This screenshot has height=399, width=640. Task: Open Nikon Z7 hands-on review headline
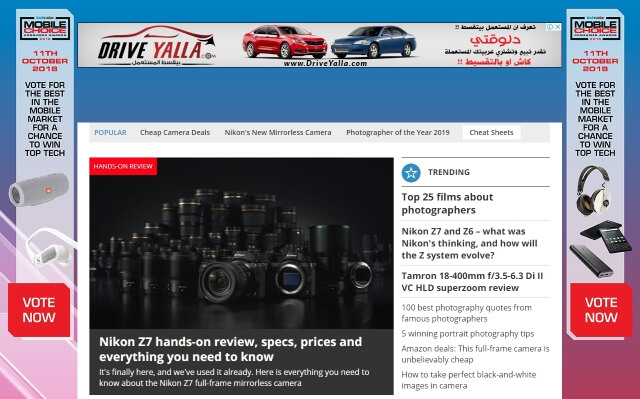231,349
